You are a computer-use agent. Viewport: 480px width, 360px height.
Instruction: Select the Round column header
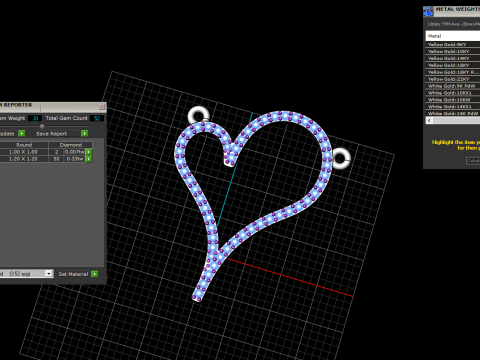coord(24,145)
